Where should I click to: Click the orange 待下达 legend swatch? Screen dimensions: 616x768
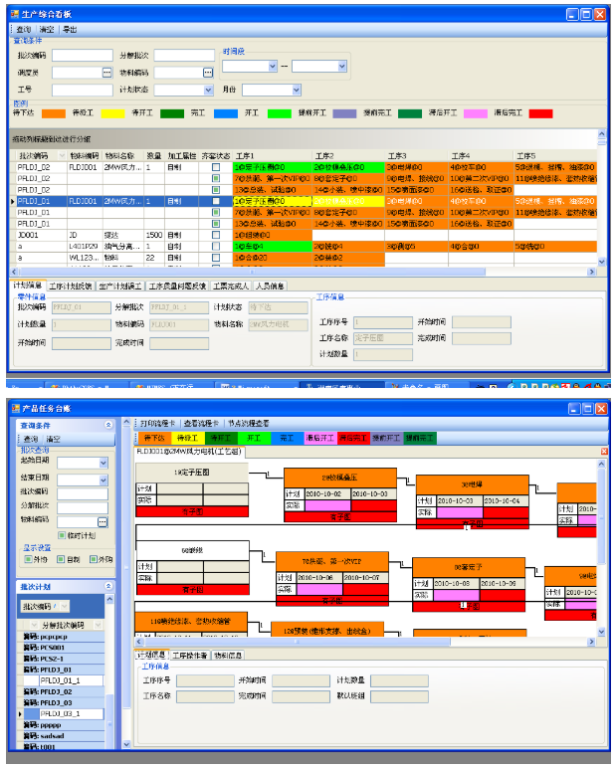(54, 114)
